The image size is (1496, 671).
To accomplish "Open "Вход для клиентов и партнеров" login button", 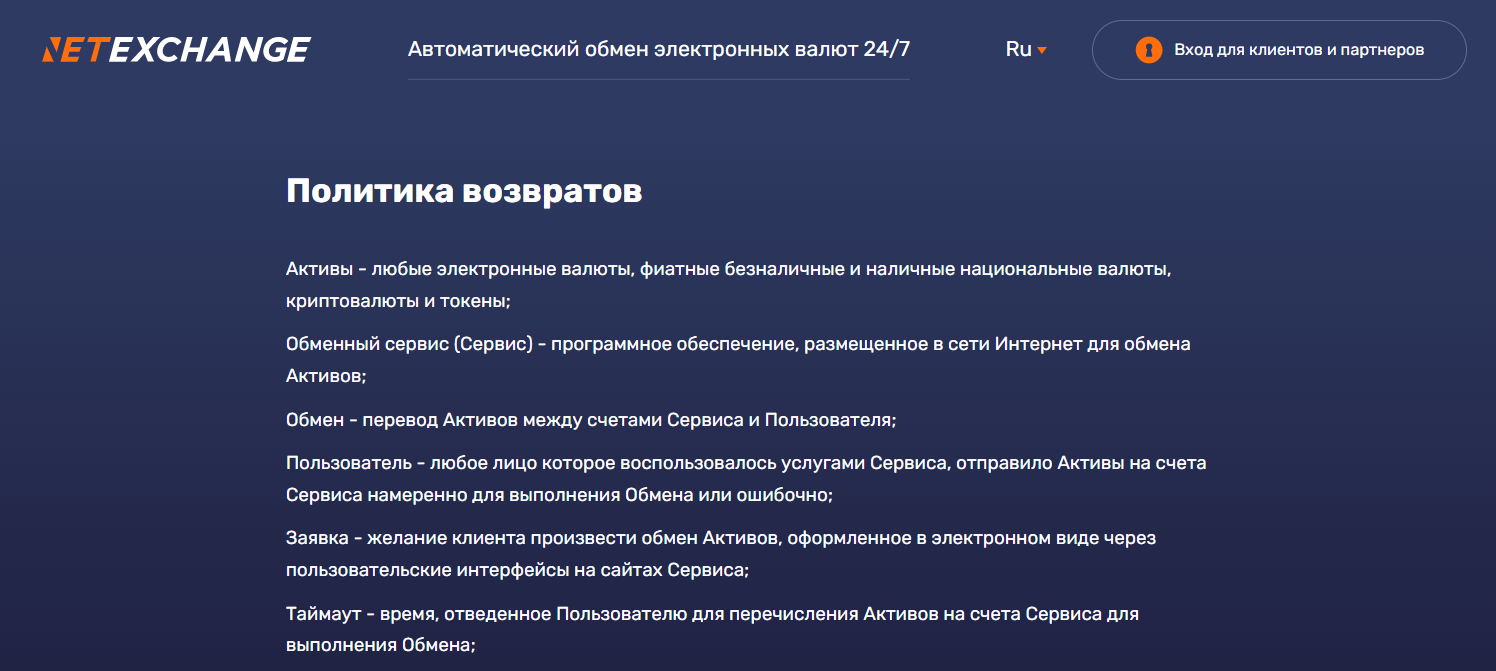I will click(x=1279, y=50).
